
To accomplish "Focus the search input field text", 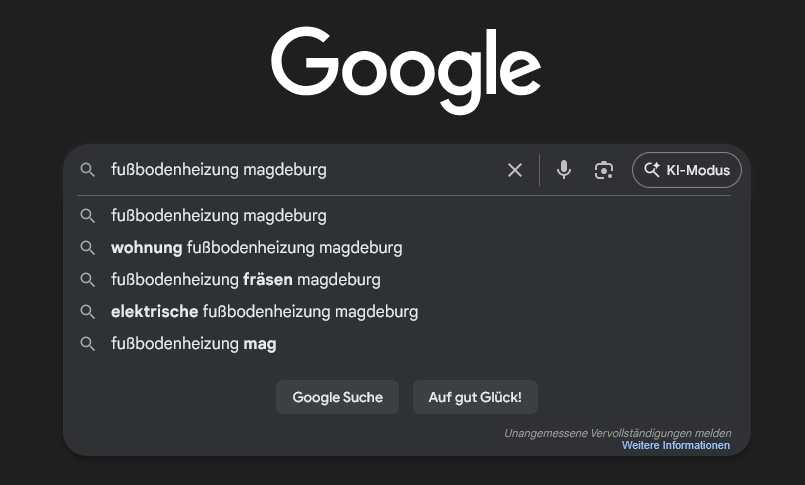I will point(300,170).
